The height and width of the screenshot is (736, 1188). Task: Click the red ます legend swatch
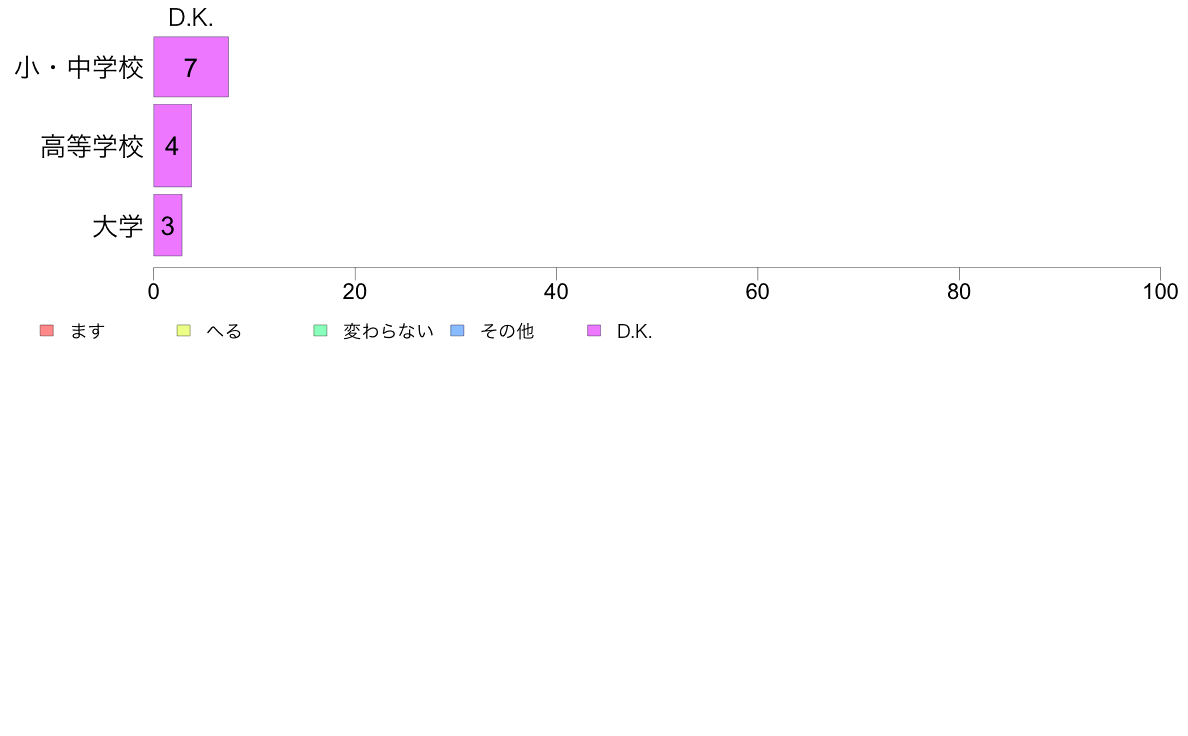(47, 330)
